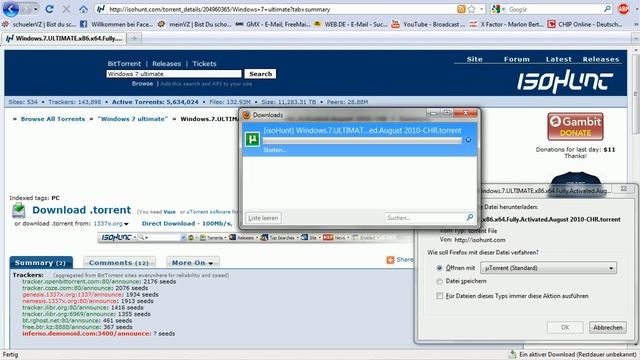Click the YouTube bookmark icon
This screenshot has width=640, height=360.
click(x=395, y=24)
